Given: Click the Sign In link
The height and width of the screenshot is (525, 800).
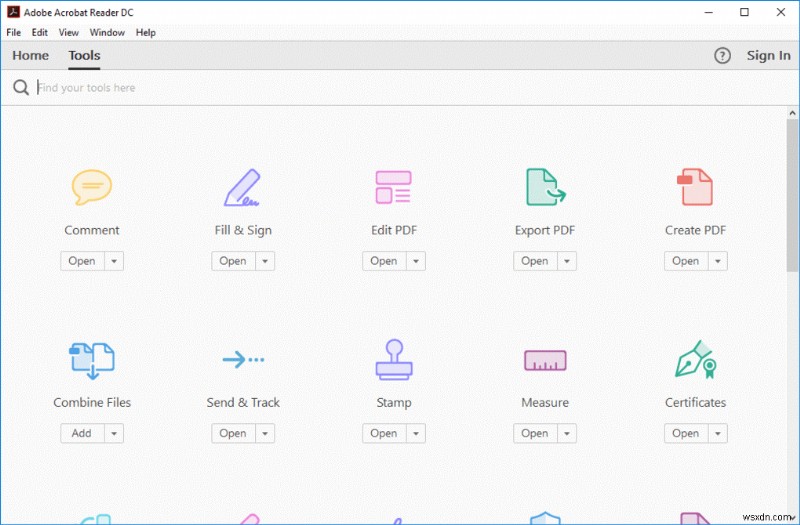Looking at the screenshot, I should (768, 56).
